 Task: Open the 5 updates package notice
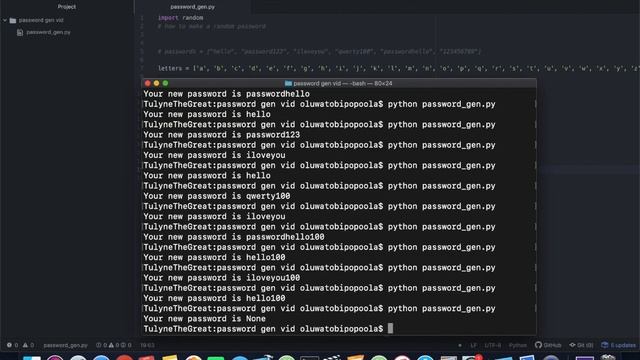(x=618, y=345)
